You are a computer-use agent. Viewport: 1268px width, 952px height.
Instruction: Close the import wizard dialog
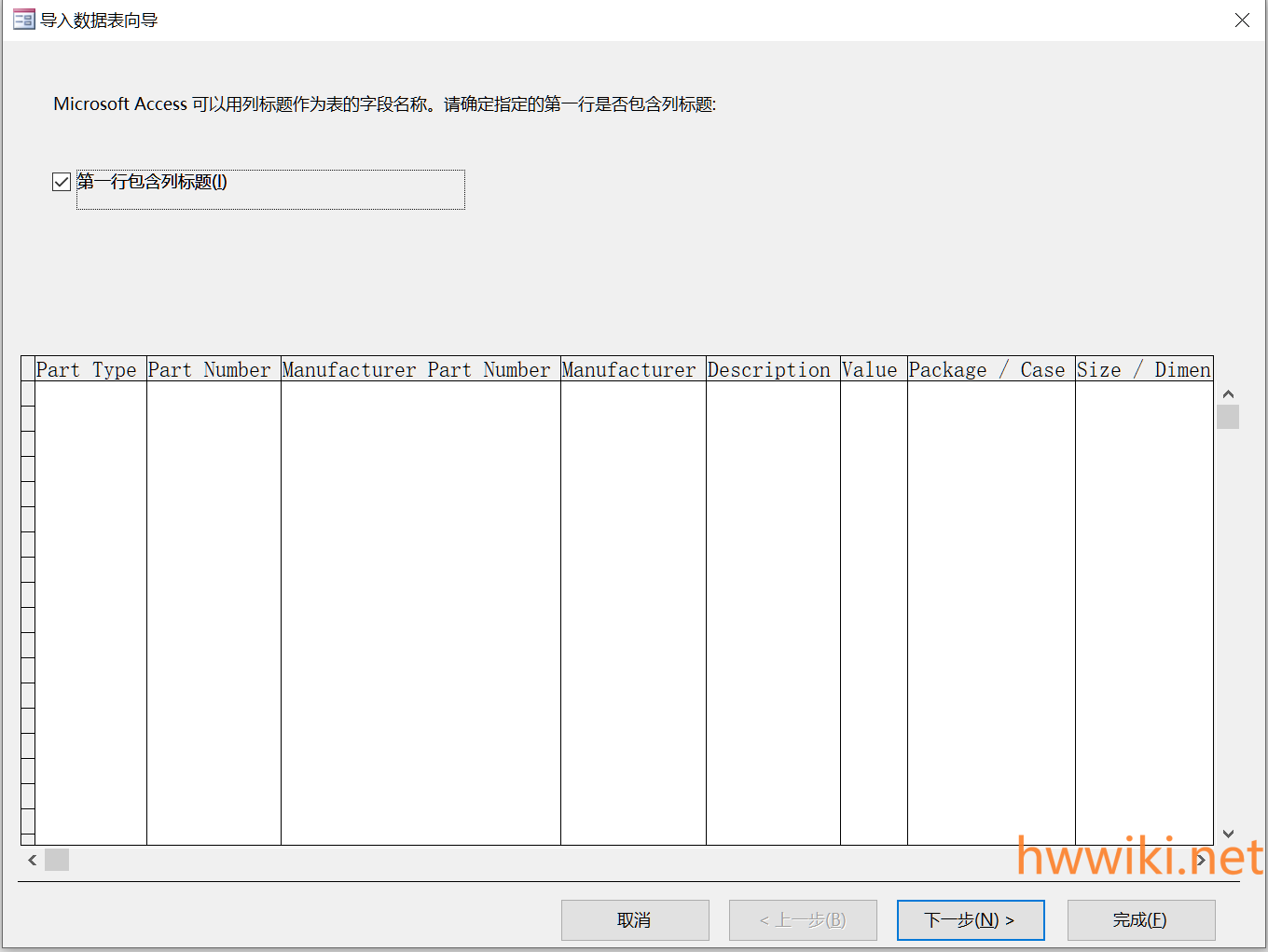[x=1242, y=20]
